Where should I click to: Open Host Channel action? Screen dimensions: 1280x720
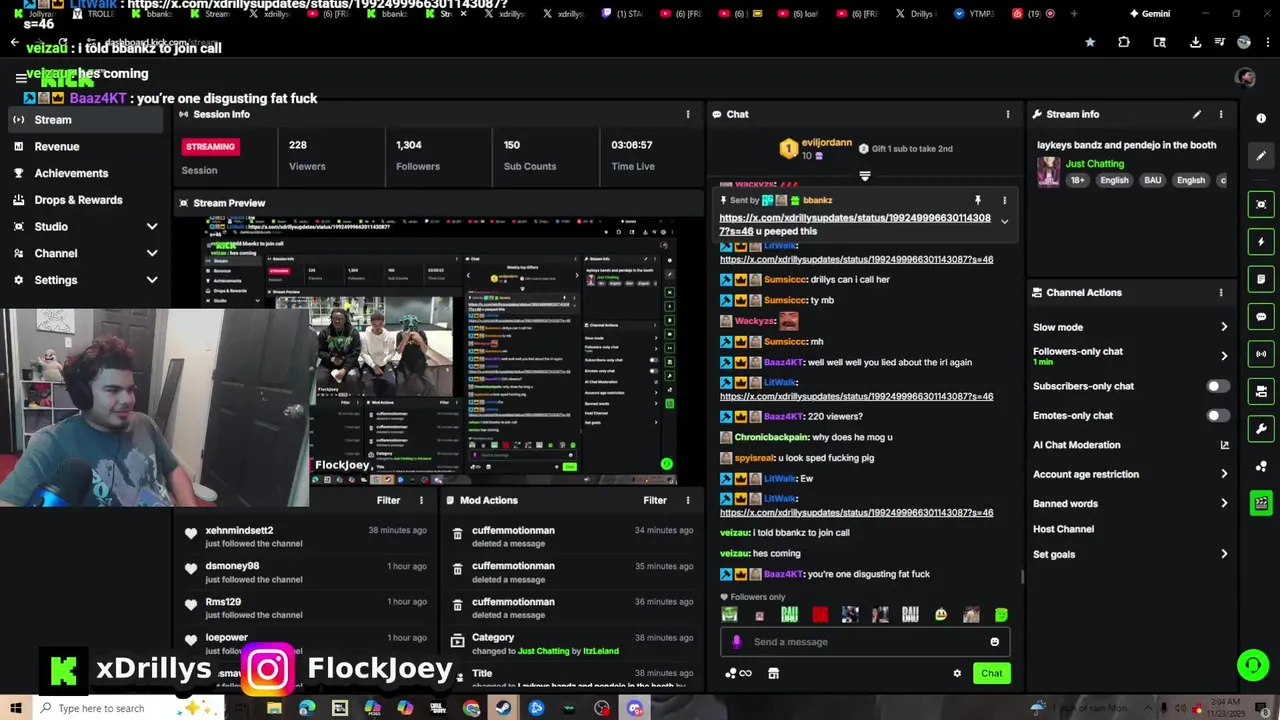tap(1063, 529)
